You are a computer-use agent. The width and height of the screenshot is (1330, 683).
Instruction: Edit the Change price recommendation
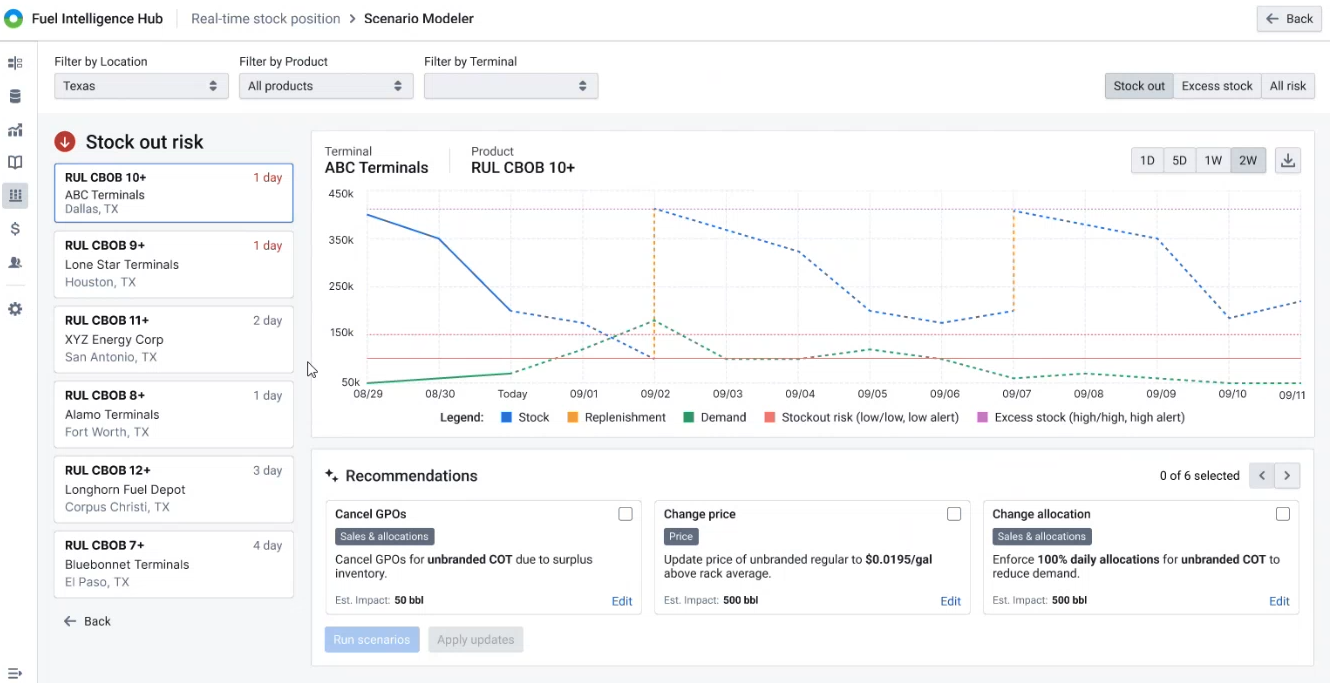point(950,601)
